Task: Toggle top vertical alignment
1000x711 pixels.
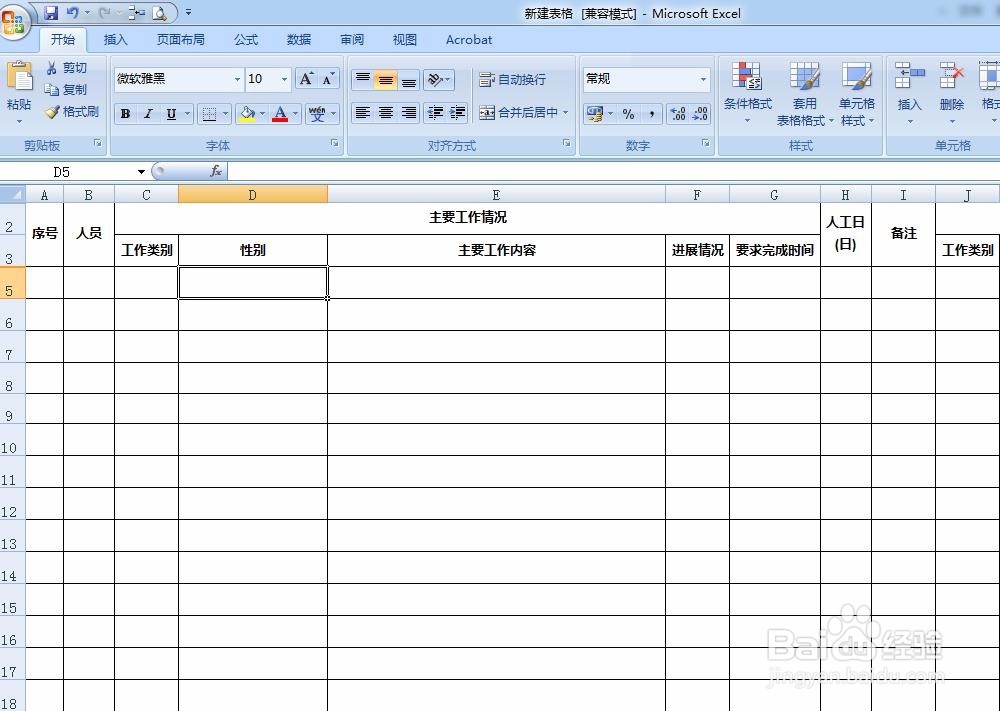Action: tap(363, 79)
